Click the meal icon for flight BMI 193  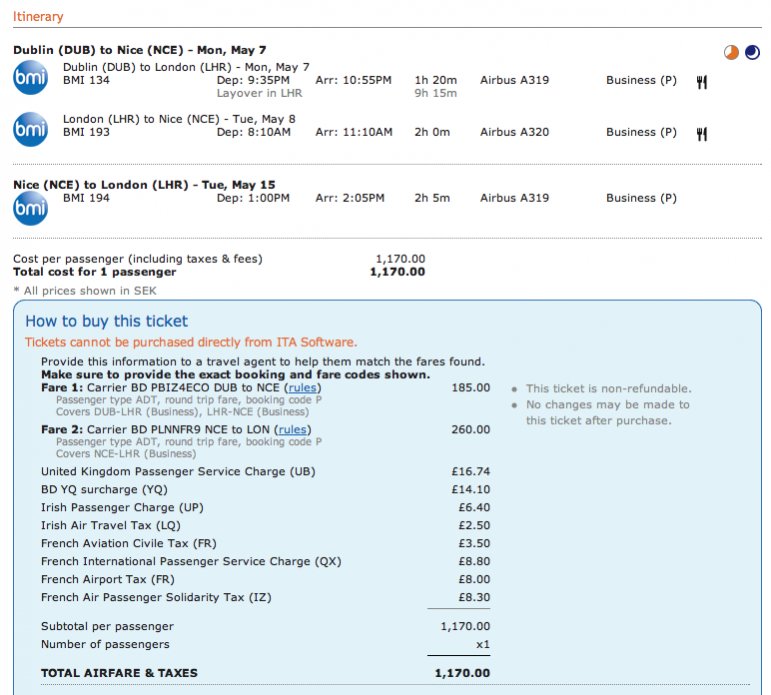tap(702, 133)
